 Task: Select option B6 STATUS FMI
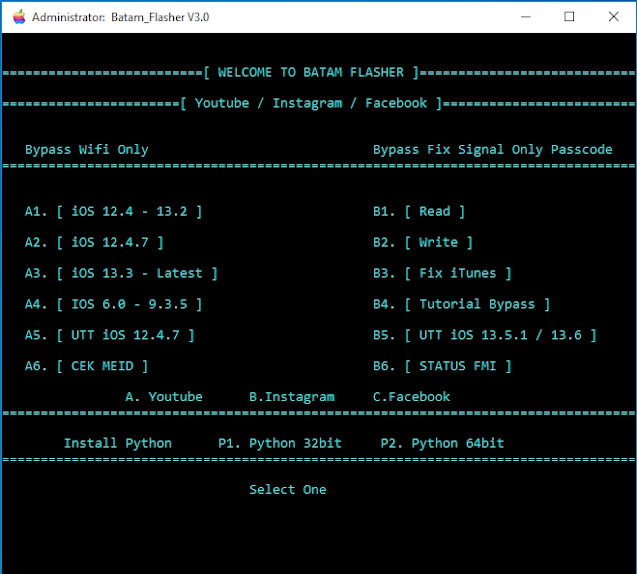coord(442,366)
